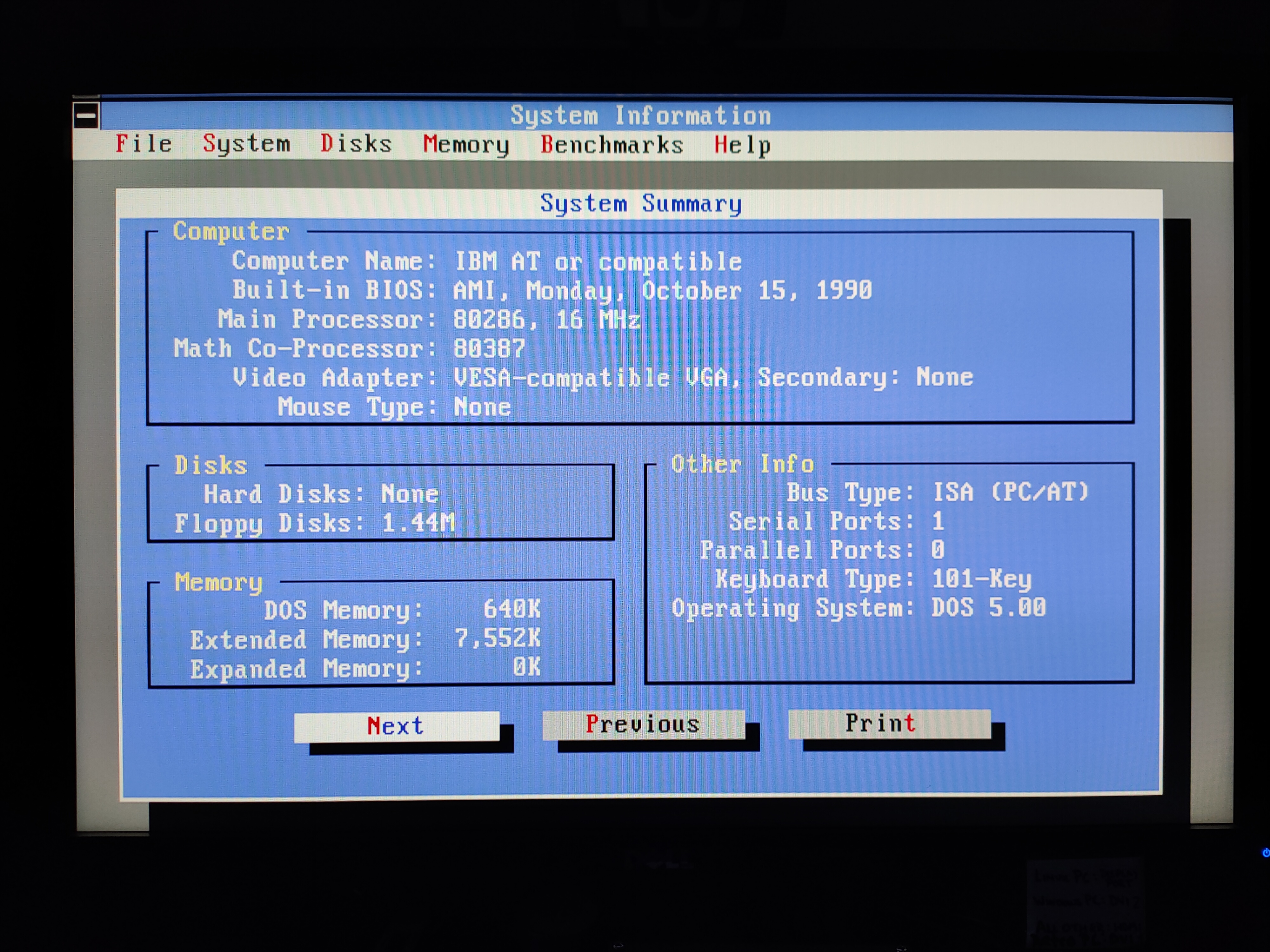Screen dimensions: 1270x952
Task: Click the Floppy Disks 1.44M entry
Action: click(418, 523)
